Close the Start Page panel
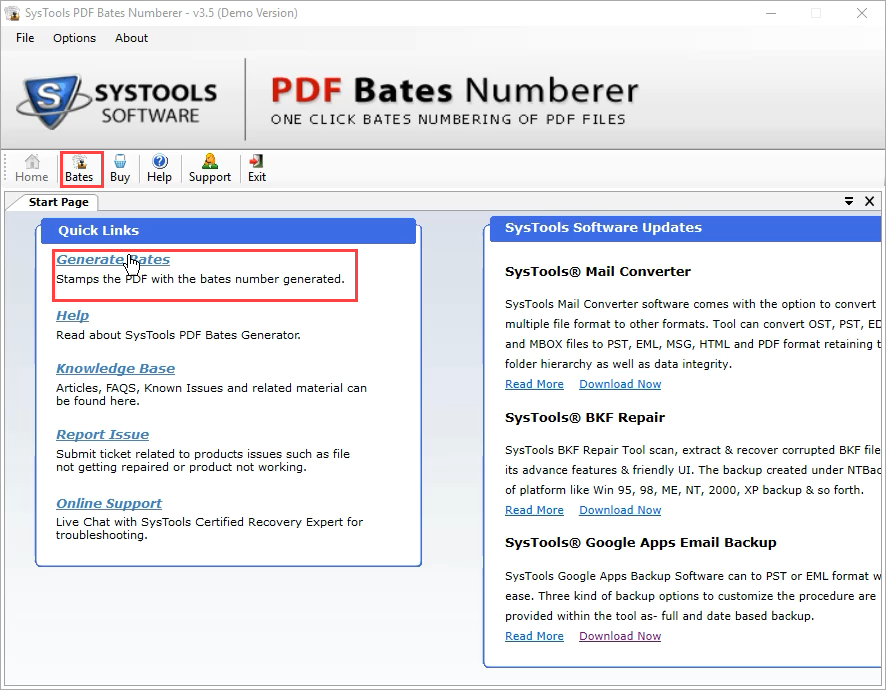 870,201
